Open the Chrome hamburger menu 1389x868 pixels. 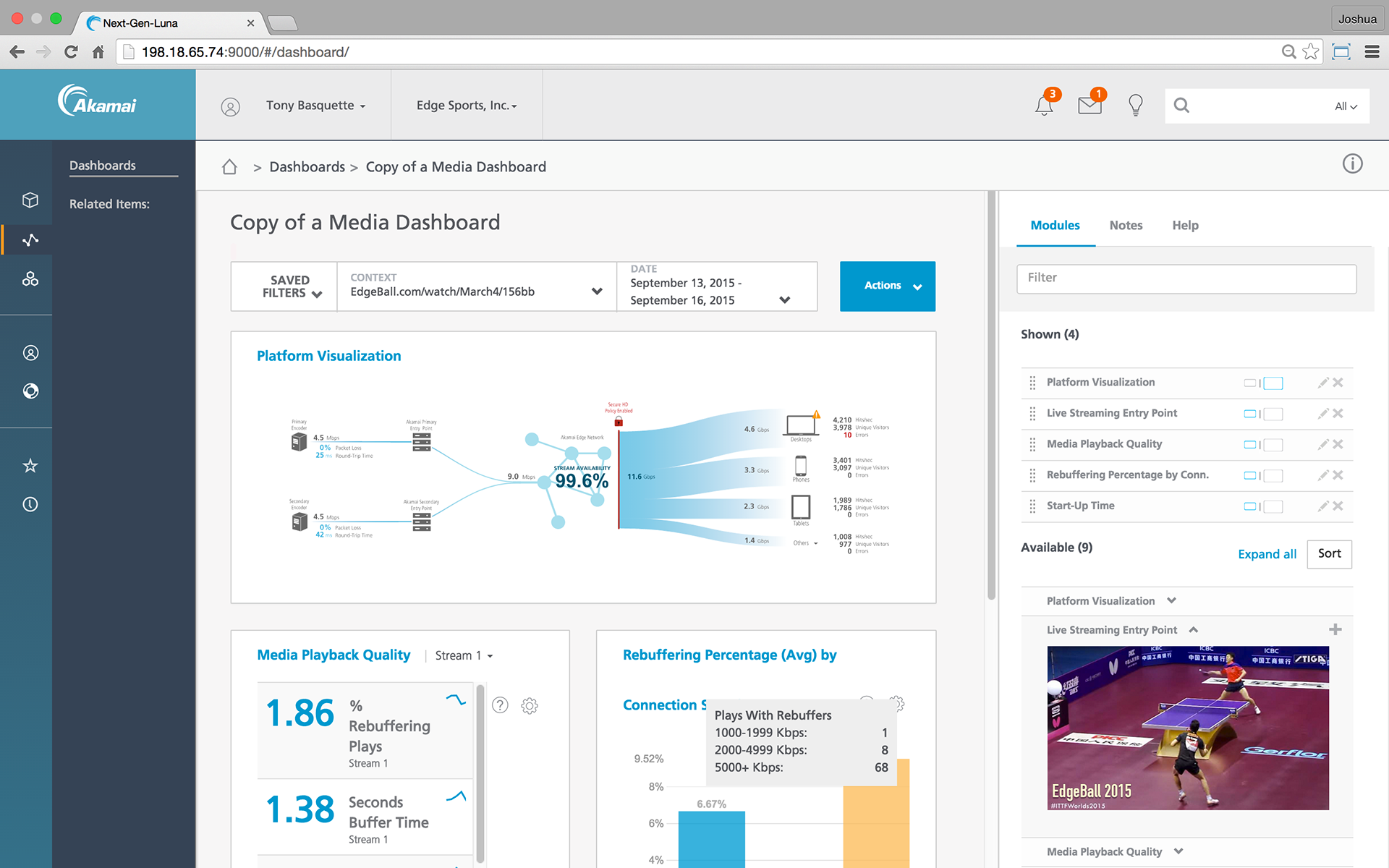coord(1372,52)
